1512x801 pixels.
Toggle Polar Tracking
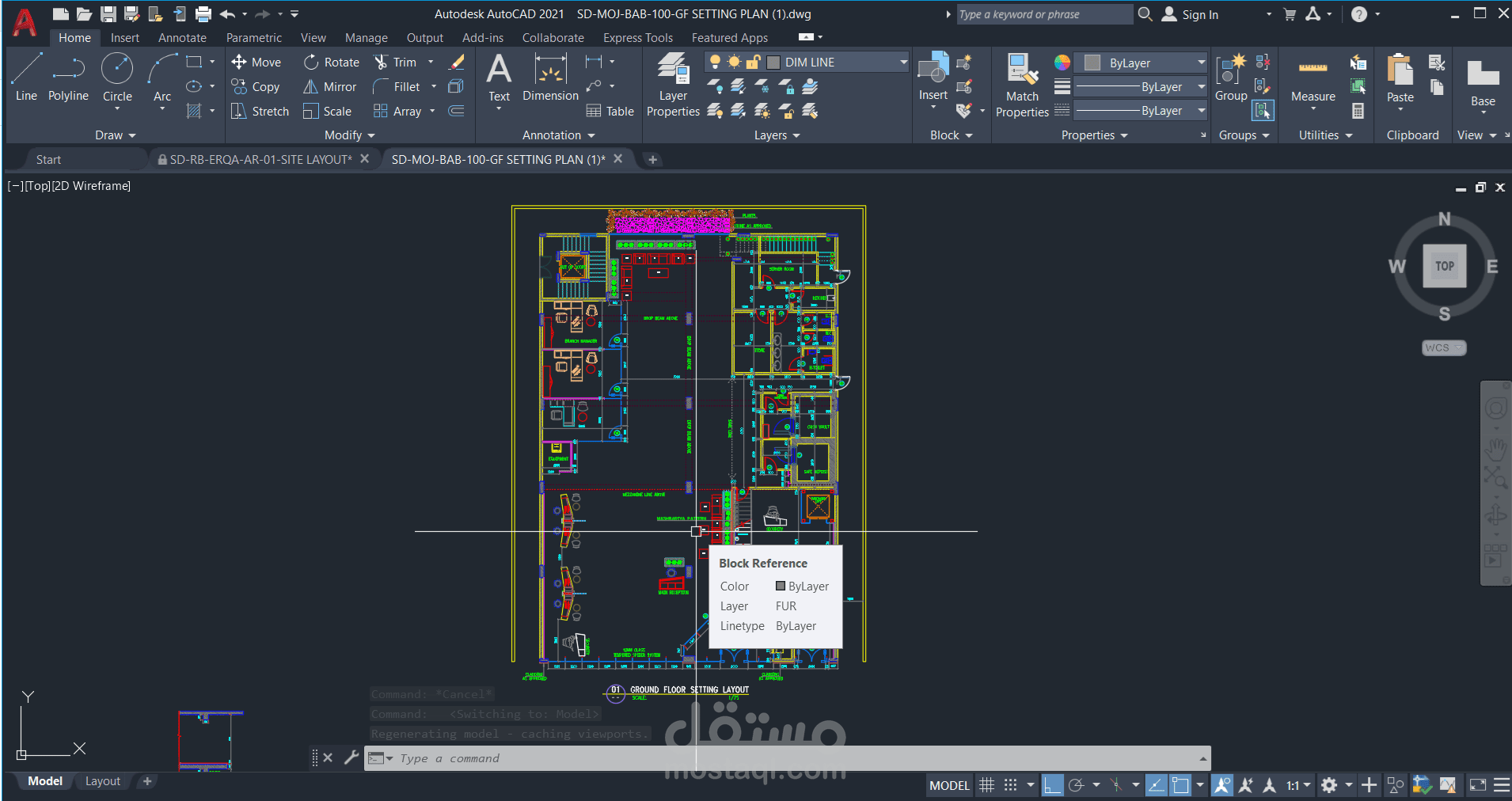pyautogui.click(x=1076, y=785)
